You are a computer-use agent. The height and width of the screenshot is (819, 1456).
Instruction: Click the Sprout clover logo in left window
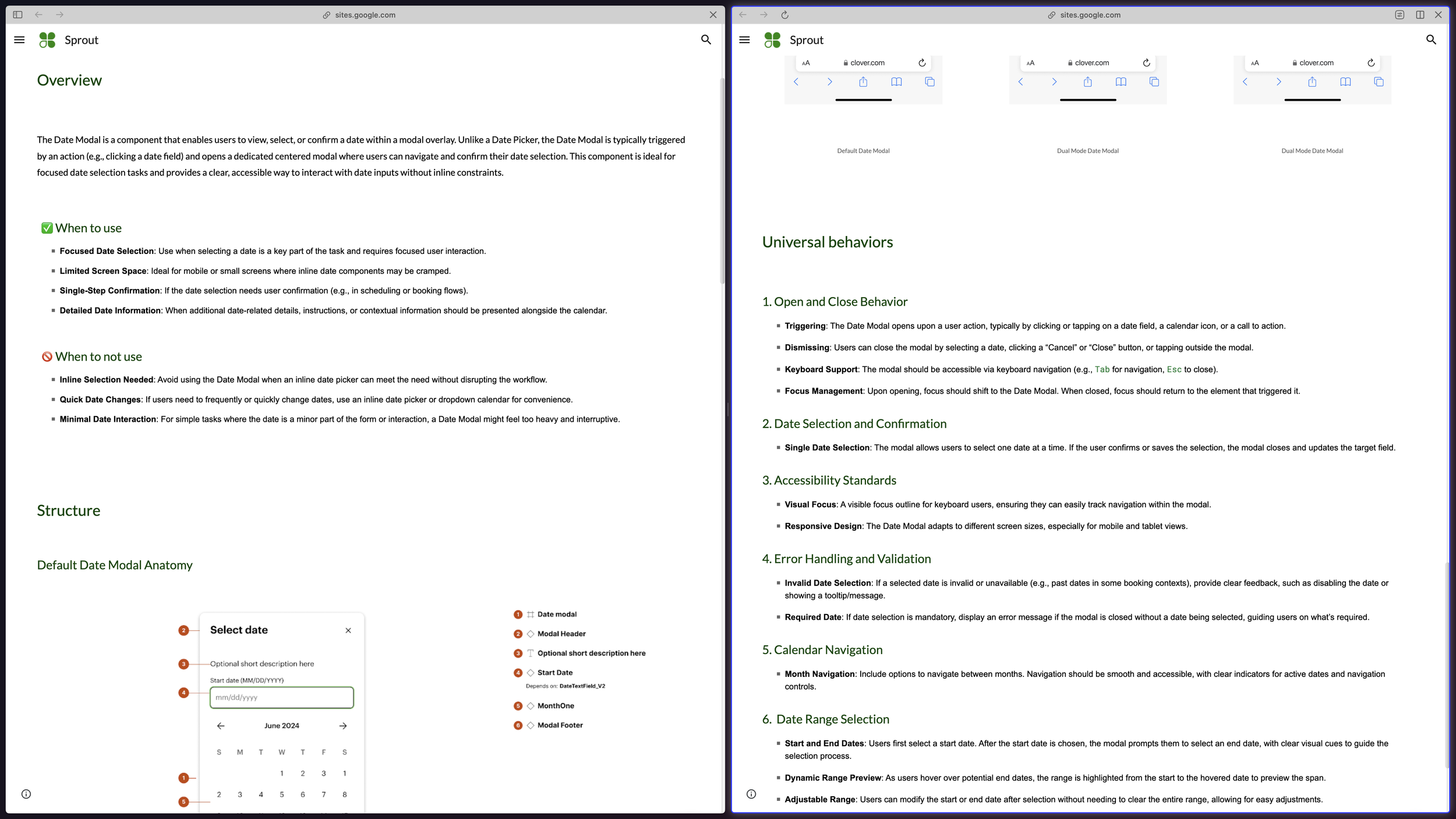click(47, 40)
